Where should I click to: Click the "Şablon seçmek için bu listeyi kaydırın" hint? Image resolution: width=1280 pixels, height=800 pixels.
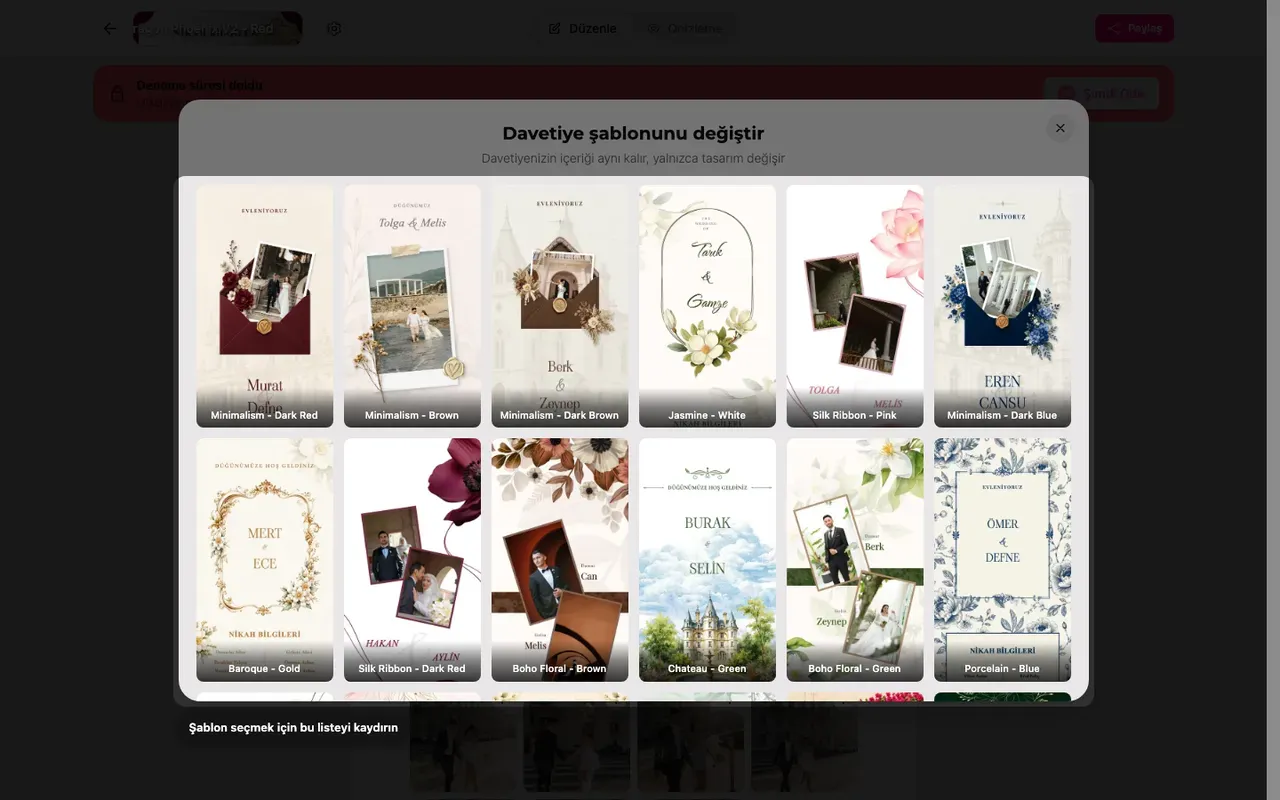tap(293, 728)
